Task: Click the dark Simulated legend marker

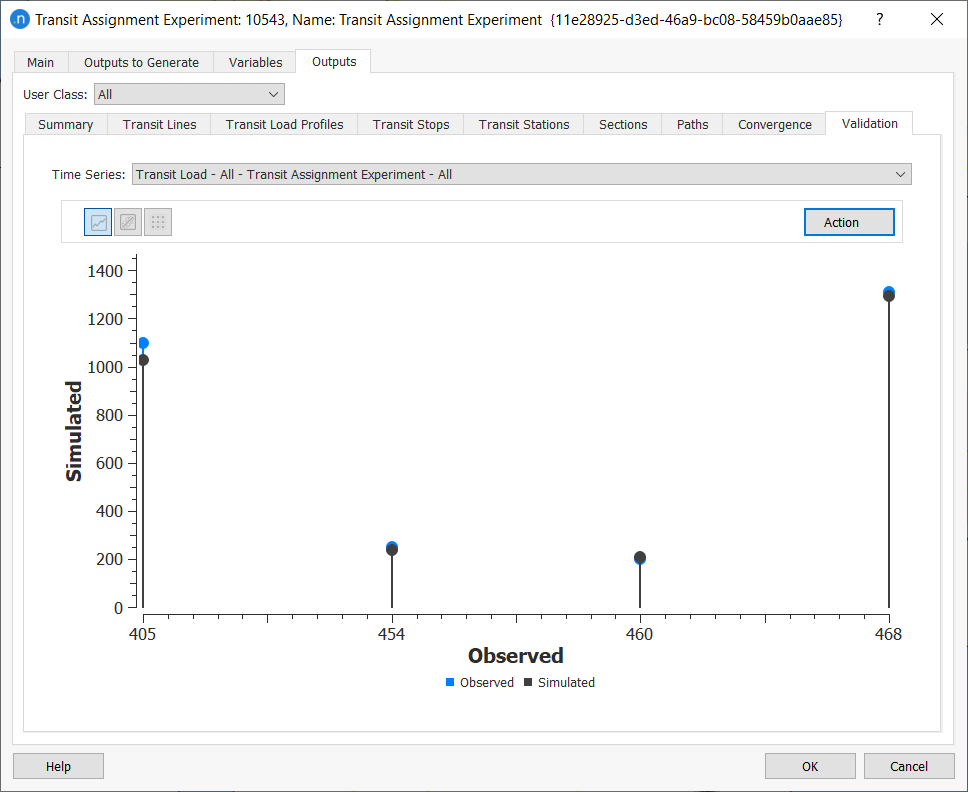Action: click(527, 682)
